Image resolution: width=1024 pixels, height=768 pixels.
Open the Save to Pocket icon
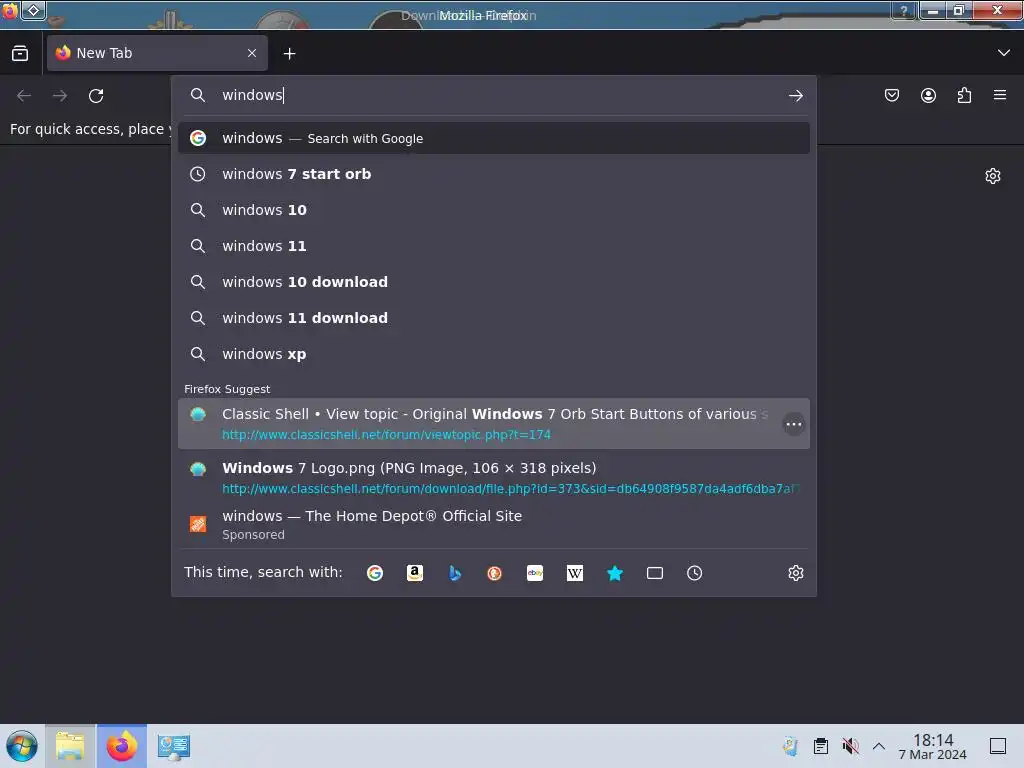891,95
